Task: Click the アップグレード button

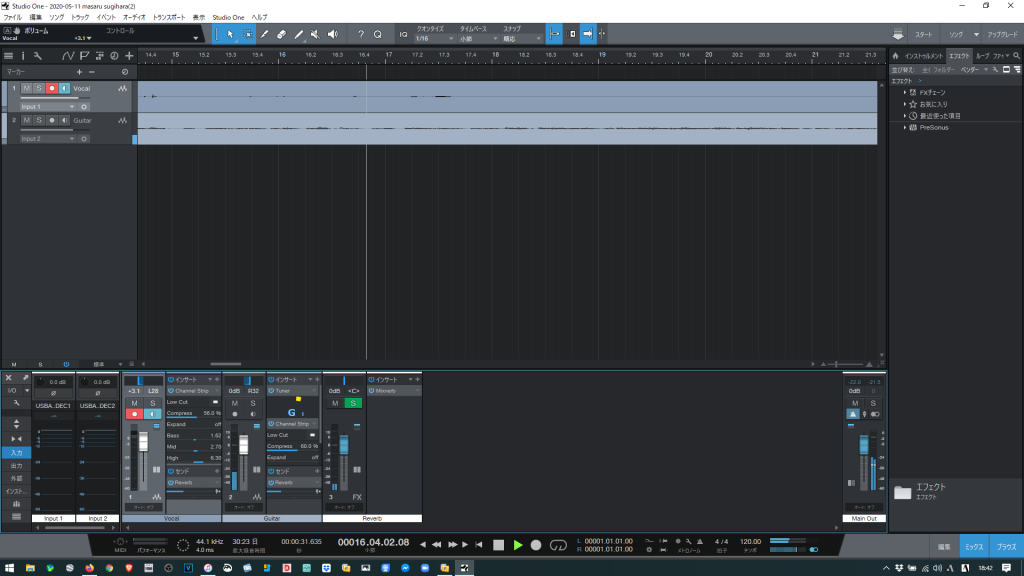Action: click(x=1002, y=35)
